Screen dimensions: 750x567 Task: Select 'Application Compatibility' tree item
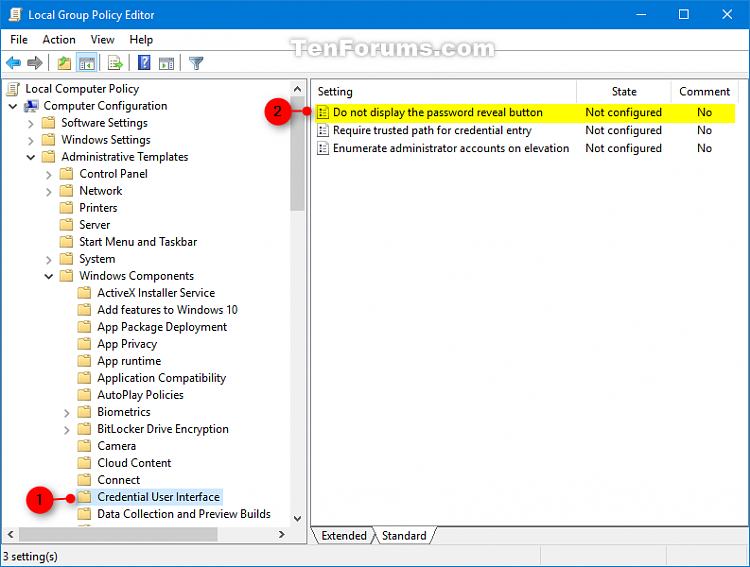162,378
